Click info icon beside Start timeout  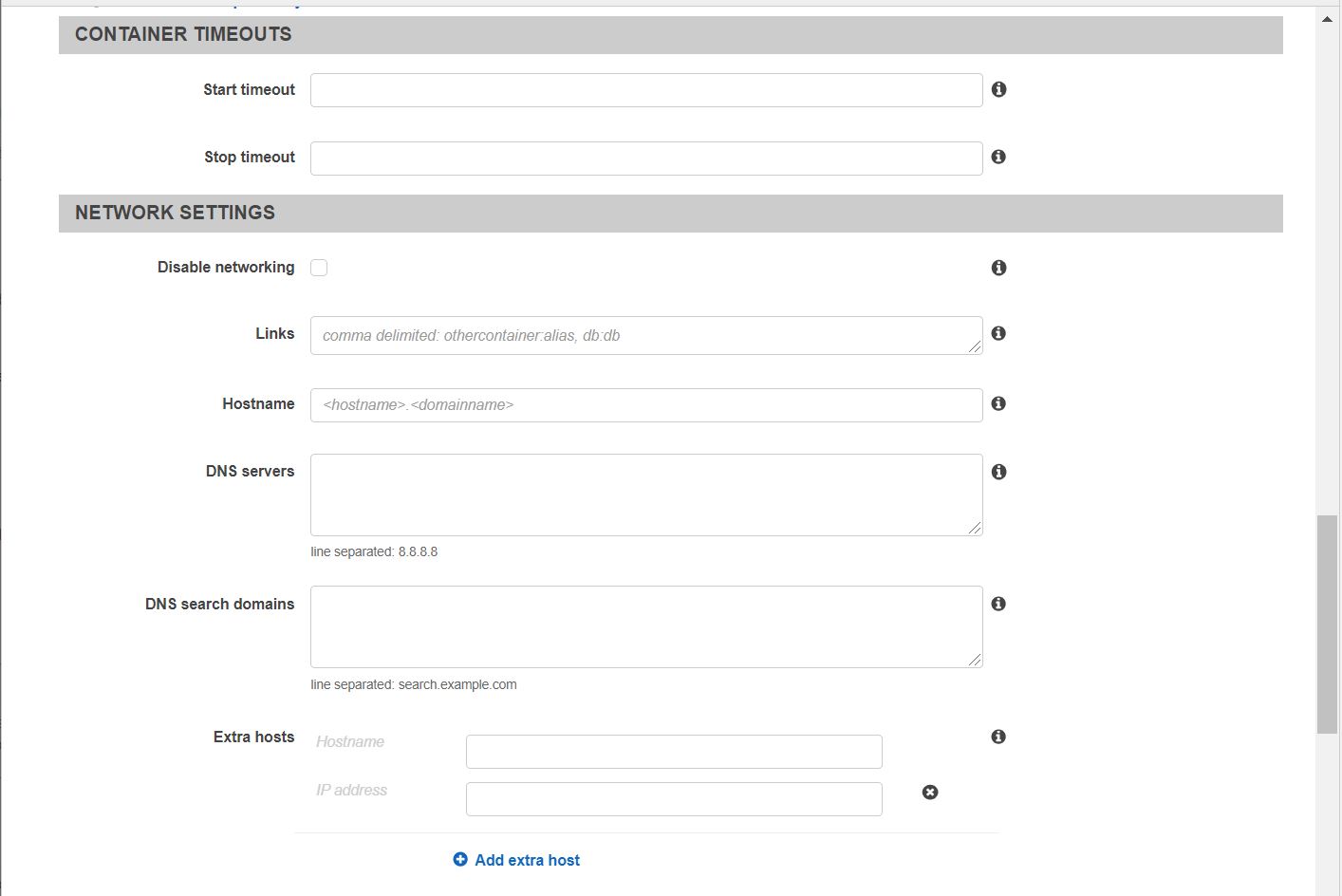(998, 89)
